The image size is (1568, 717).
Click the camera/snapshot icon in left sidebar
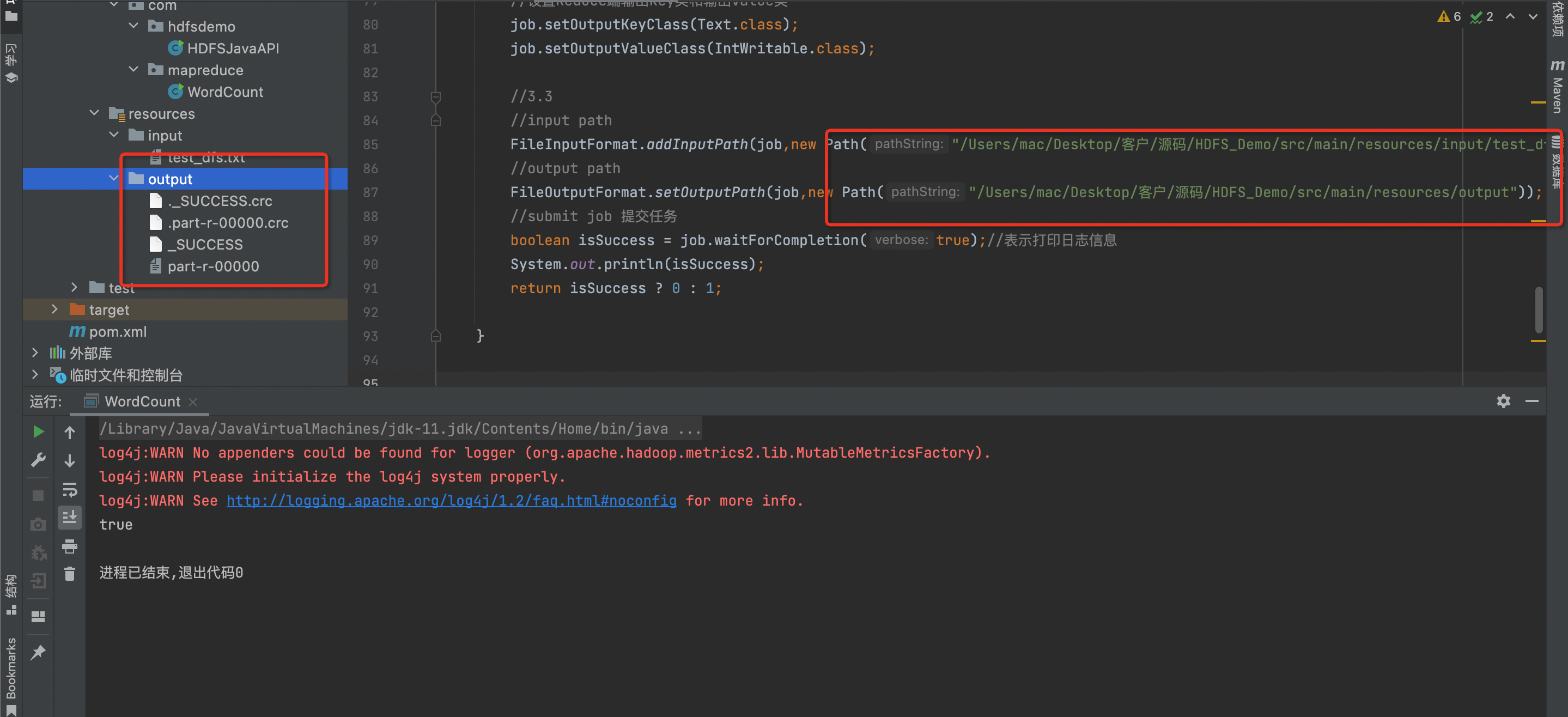click(38, 523)
